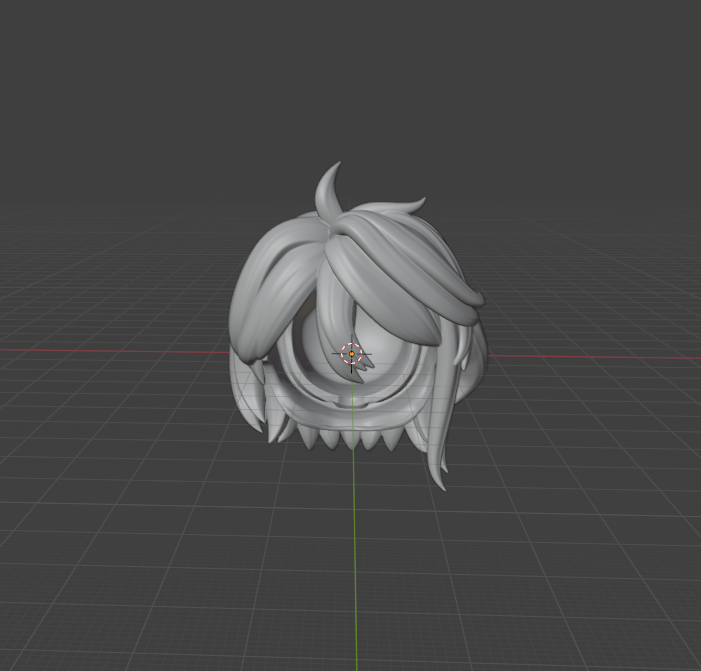This screenshot has width=701, height=671.
Task: Click the tip of the long right strand
Action: (x=441, y=484)
